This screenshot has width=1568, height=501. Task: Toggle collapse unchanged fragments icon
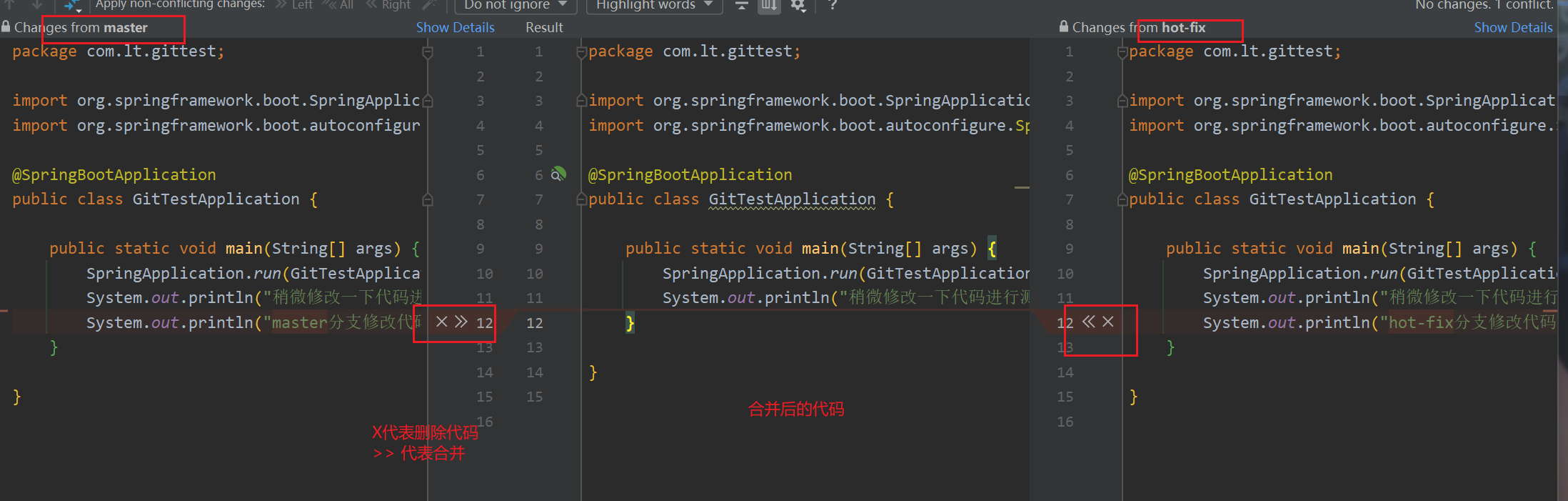point(742,5)
